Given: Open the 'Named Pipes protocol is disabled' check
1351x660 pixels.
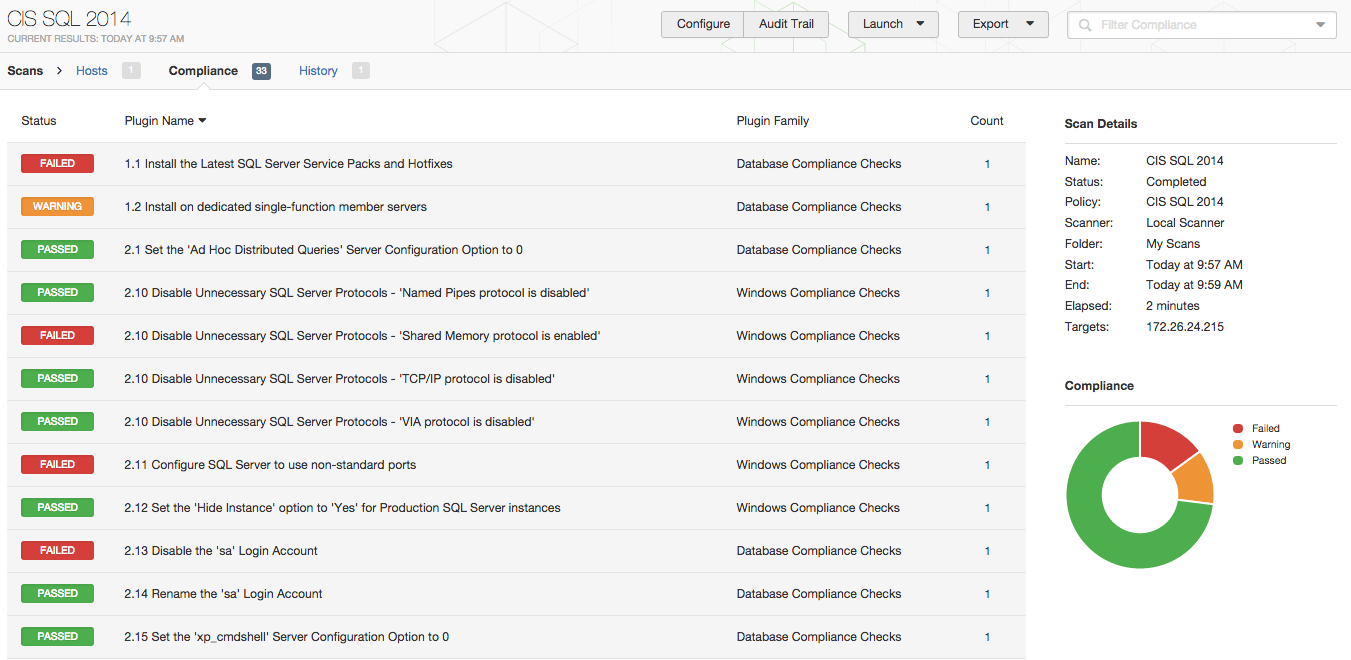Looking at the screenshot, I should pos(357,293).
